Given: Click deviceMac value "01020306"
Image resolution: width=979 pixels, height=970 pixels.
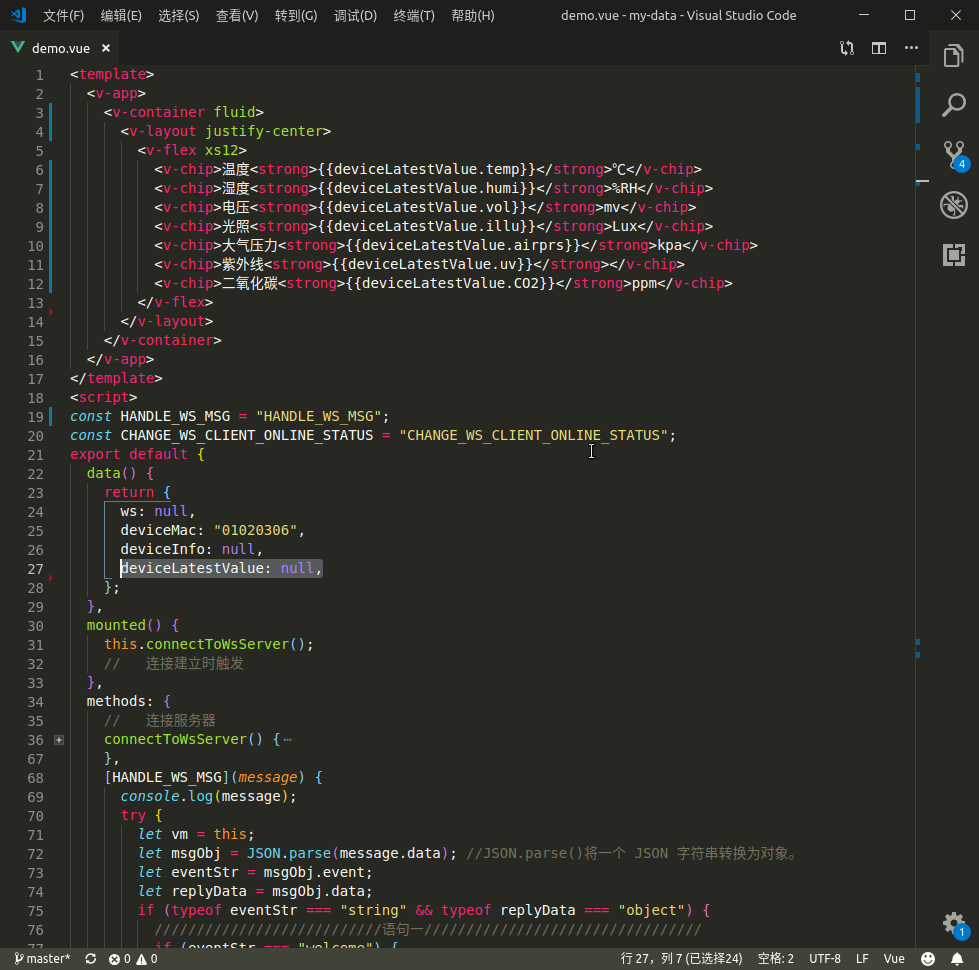Looking at the screenshot, I should tap(255, 531).
